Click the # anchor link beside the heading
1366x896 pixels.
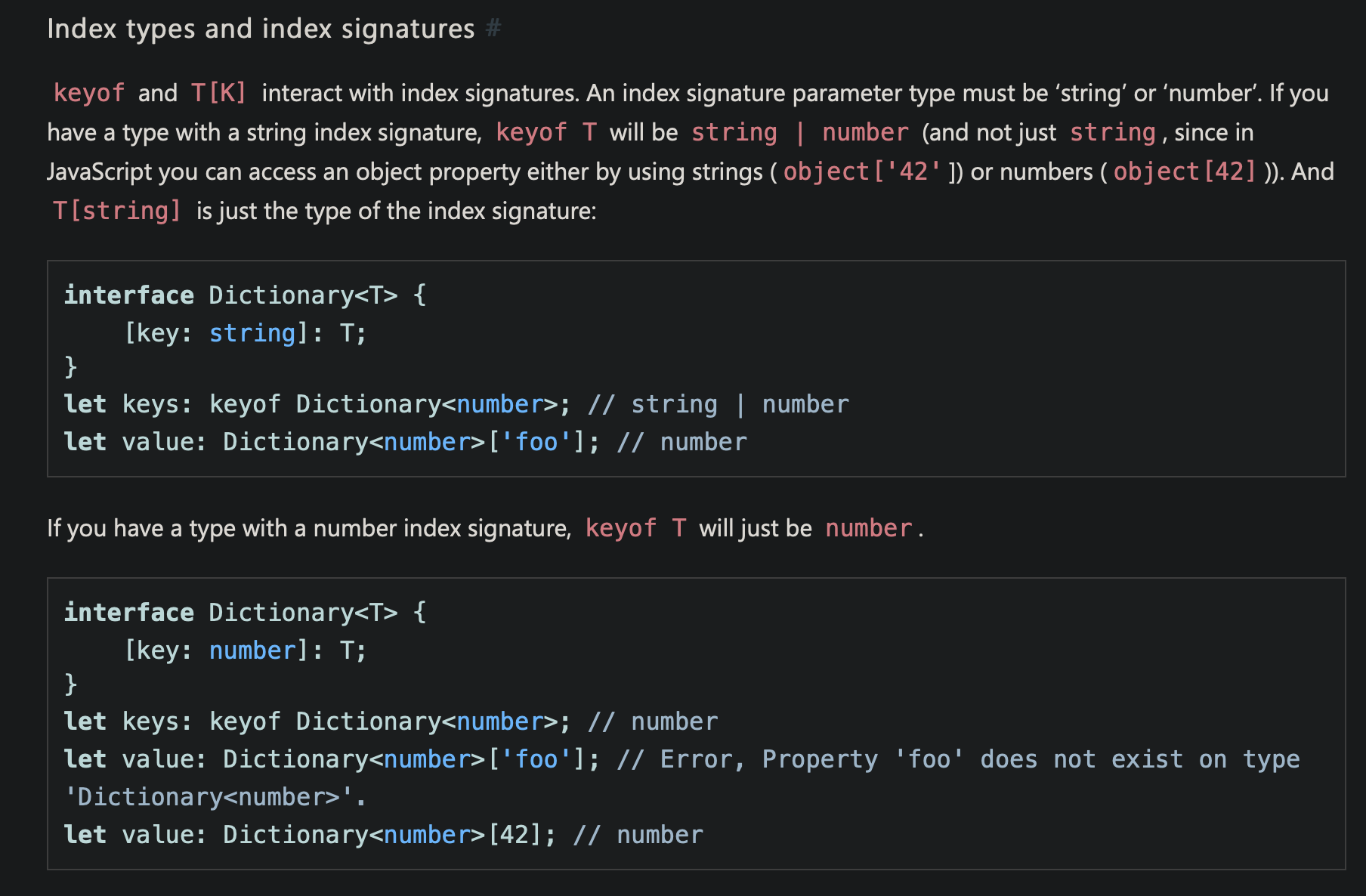coord(493,29)
